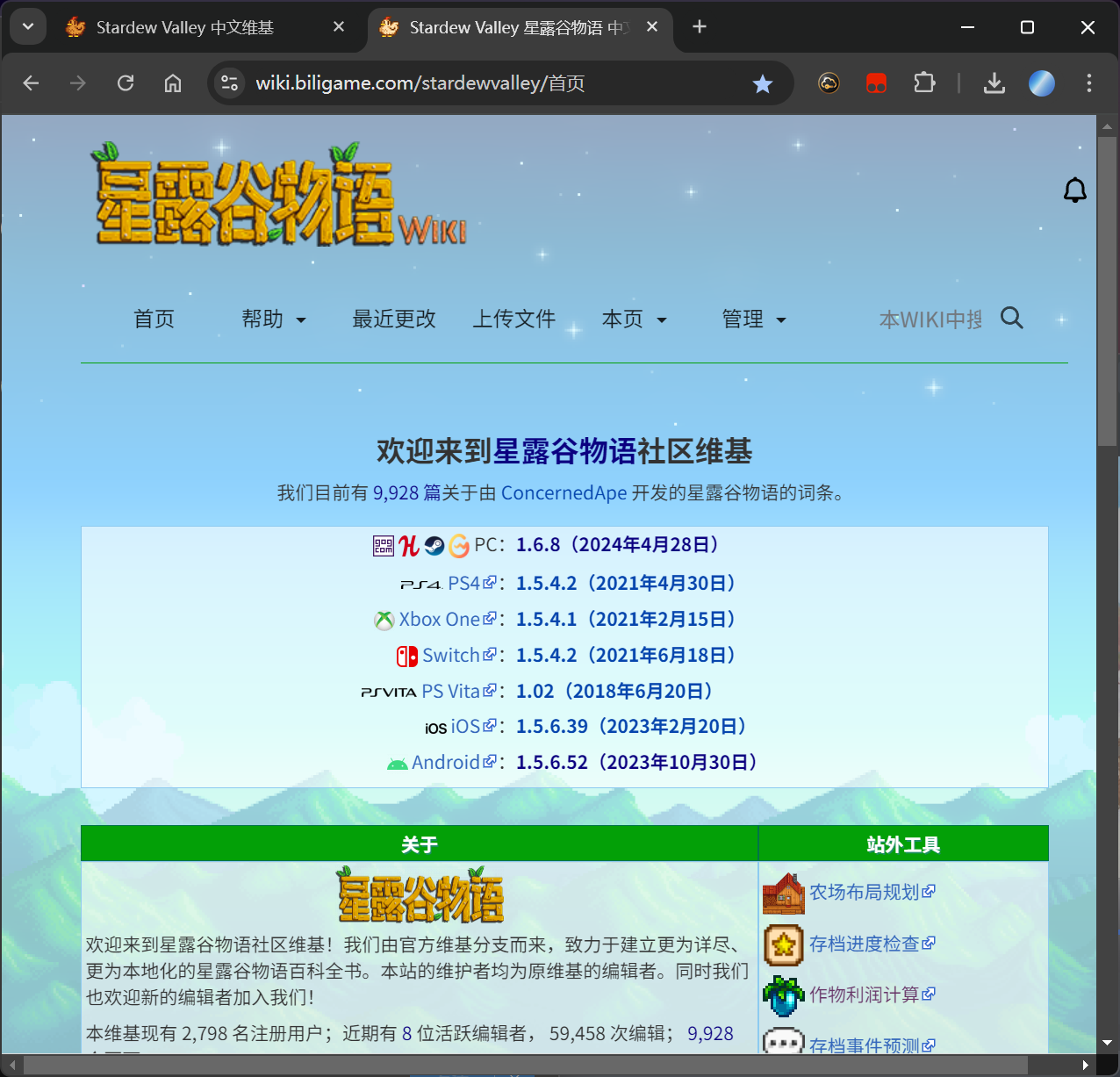Click the wiki search magnifier icon
1120x1077 pixels.
pyautogui.click(x=1012, y=318)
